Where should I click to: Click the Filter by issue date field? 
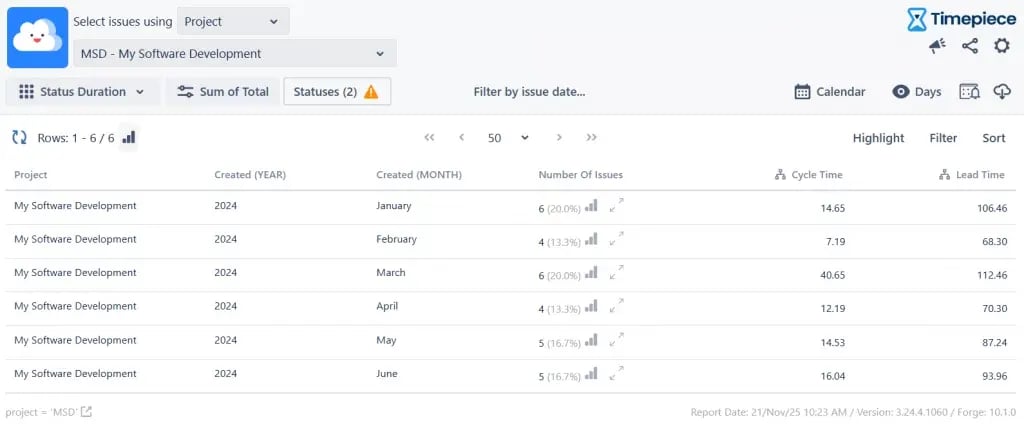tap(529, 92)
